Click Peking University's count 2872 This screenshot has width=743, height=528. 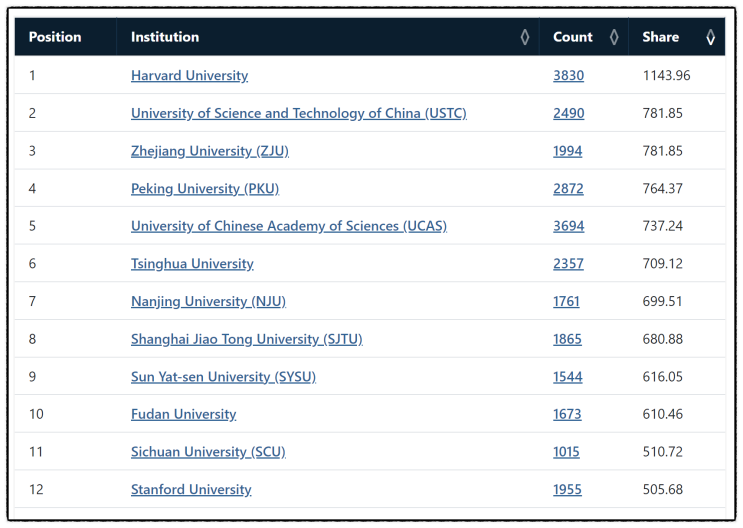pos(568,189)
